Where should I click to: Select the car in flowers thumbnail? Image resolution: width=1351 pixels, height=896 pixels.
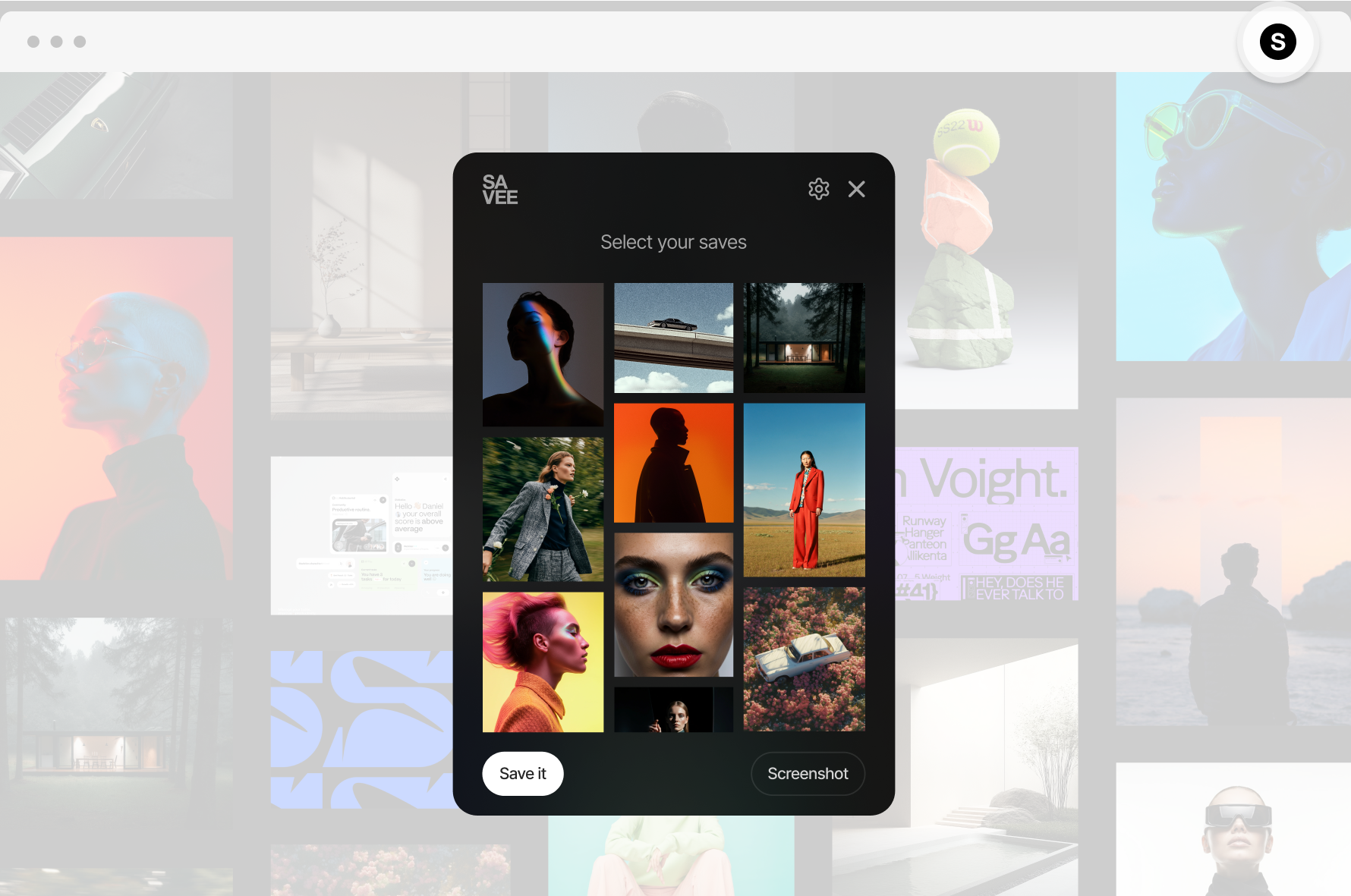click(x=804, y=659)
